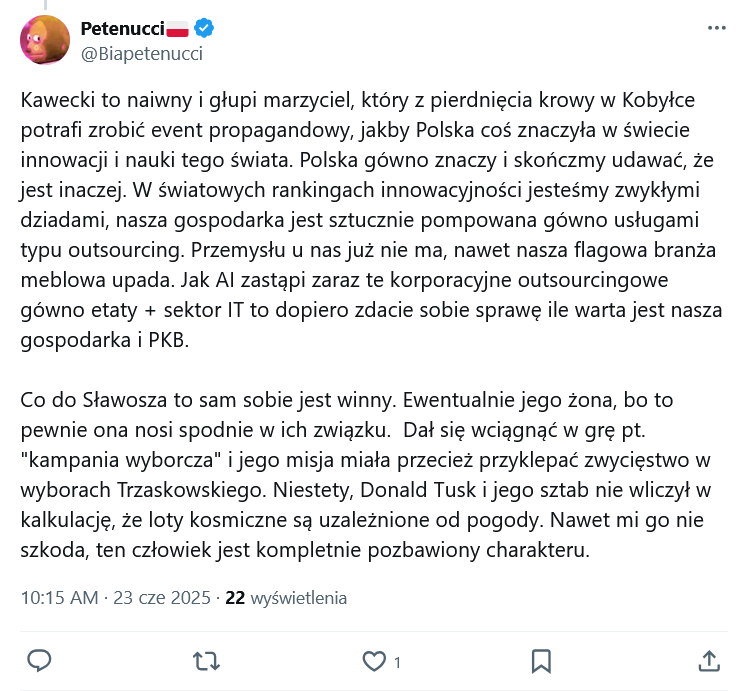The image size is (747, 691).
Task: Click the date 23 cze 2025
Action: click(162, 598)
